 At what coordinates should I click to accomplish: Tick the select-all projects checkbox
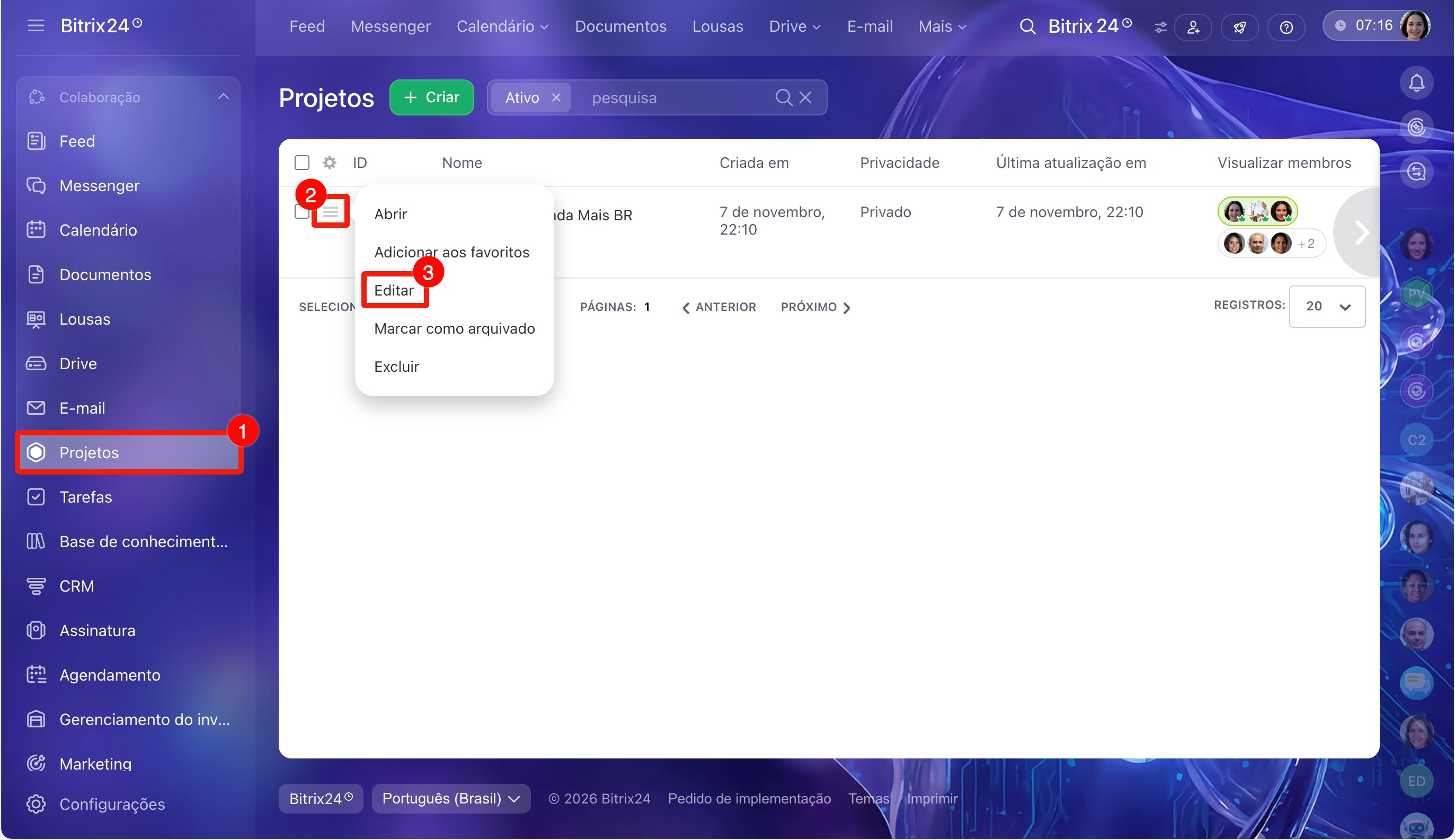click(x=302, y=163)
